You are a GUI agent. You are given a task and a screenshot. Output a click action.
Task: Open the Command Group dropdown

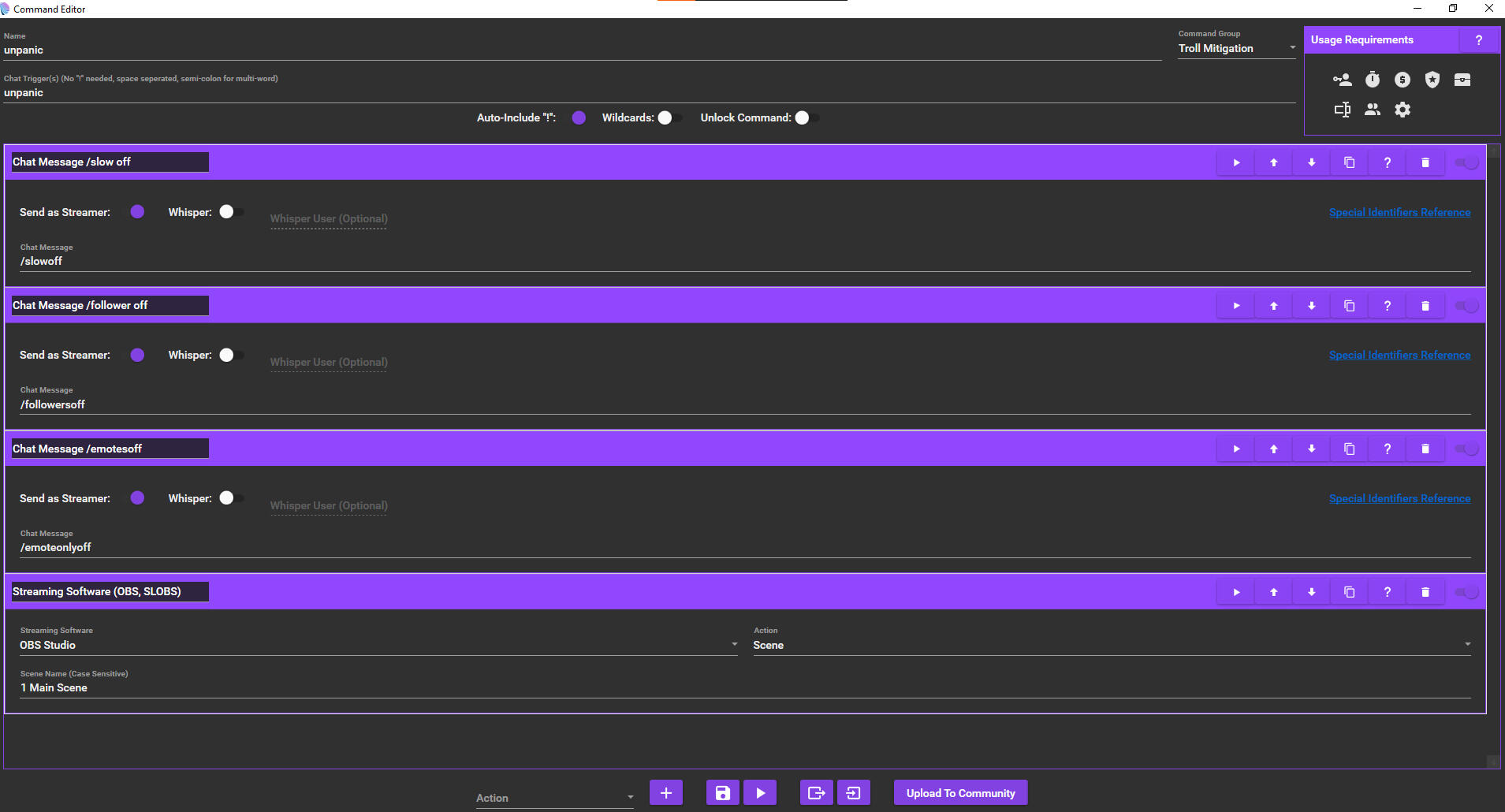[1236, 49]
